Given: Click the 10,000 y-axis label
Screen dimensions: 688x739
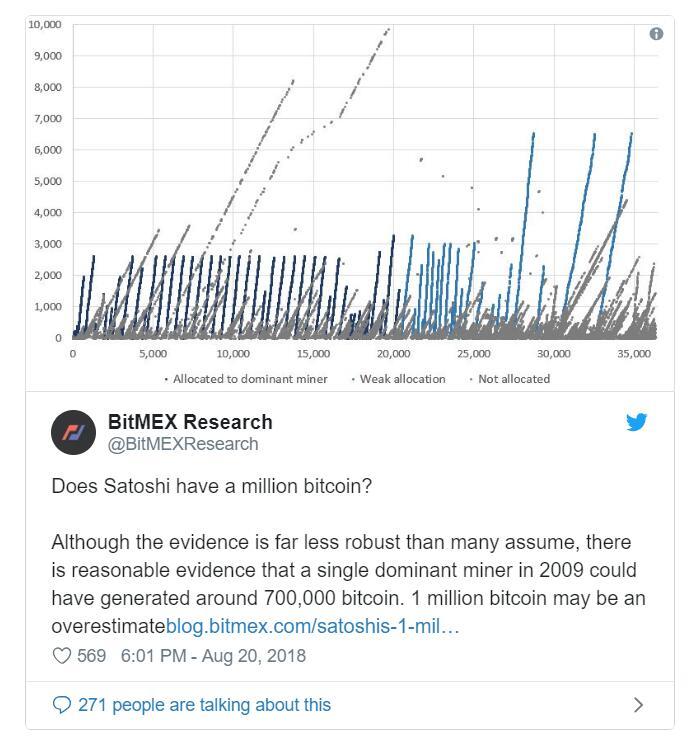Looking at the screenshot, I should pyautogui.click(x=44, y=24).
